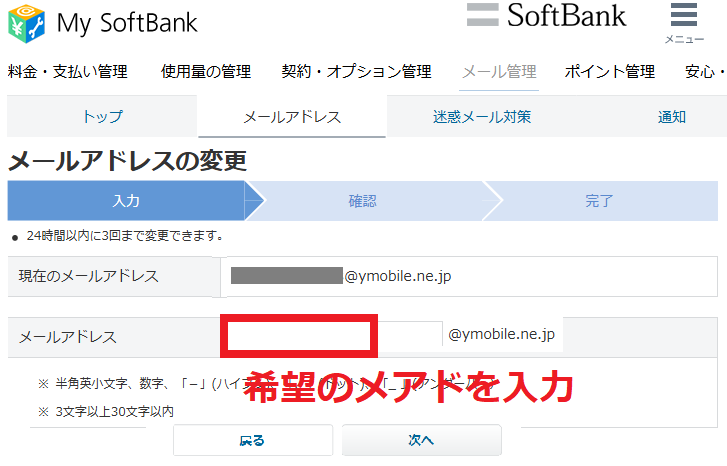Open 契約・オプション管理 menu

click(x=357, y=72)
